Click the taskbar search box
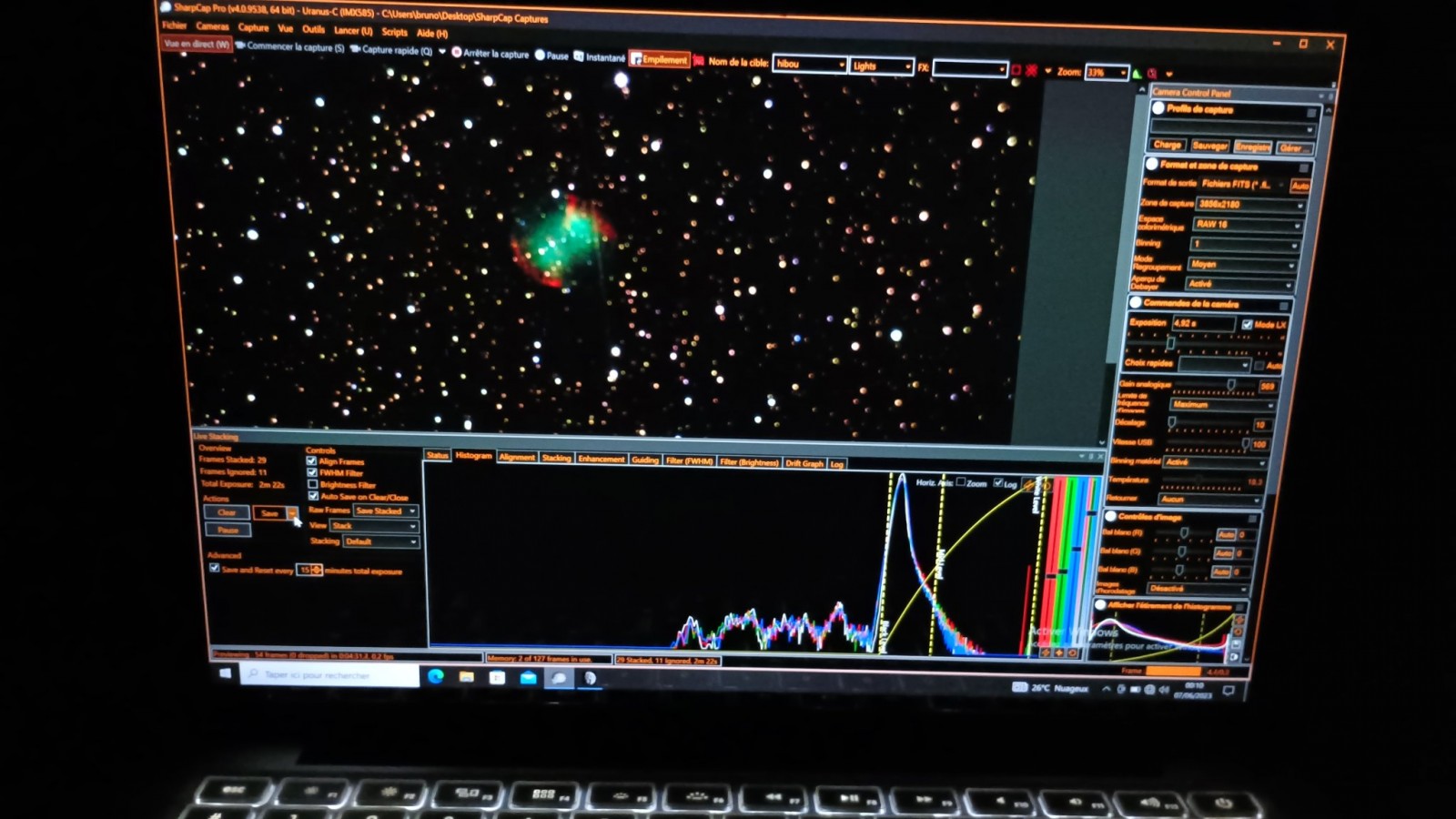1456x819 pixels. click(x=330, y=674)
